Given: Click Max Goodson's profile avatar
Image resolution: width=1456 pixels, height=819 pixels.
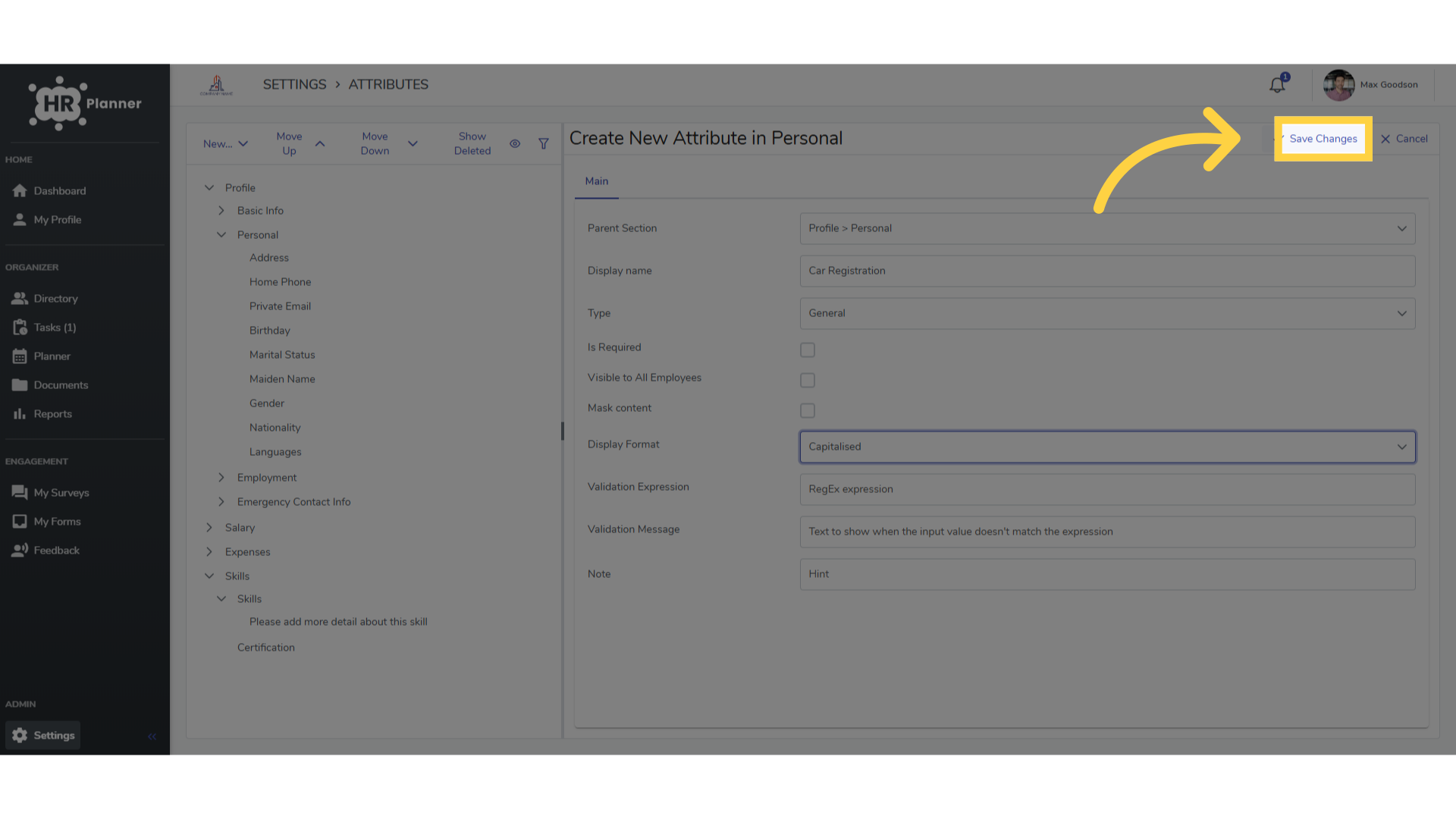Looking at the screenshot, I should (x=1338, y=85).
